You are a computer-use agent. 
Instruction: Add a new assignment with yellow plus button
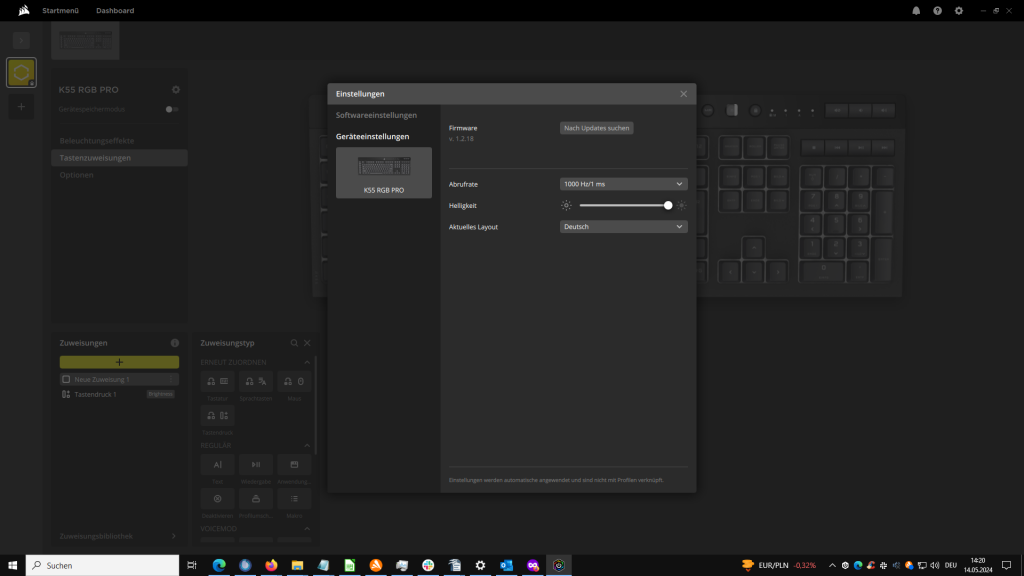coord(119,362)
